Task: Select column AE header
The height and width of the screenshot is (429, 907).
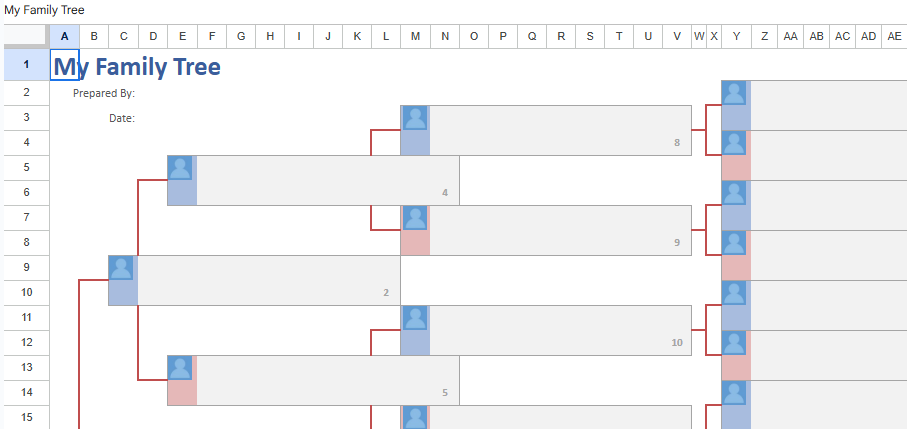Action: click(x=894, y=36)
